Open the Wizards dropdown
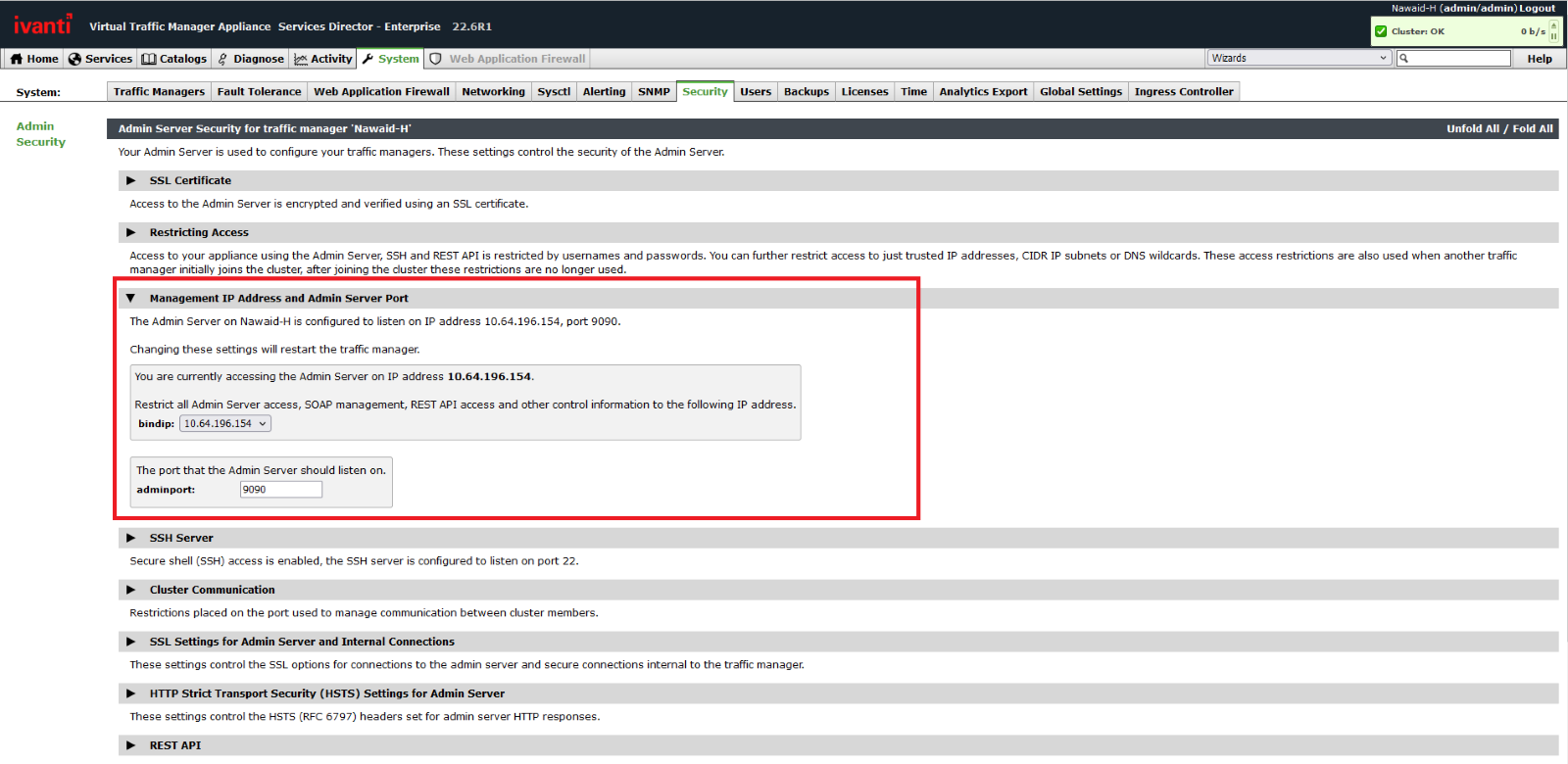This screenshot has width=1568, height=764. pyautogui.click(x=1298, y=59)
